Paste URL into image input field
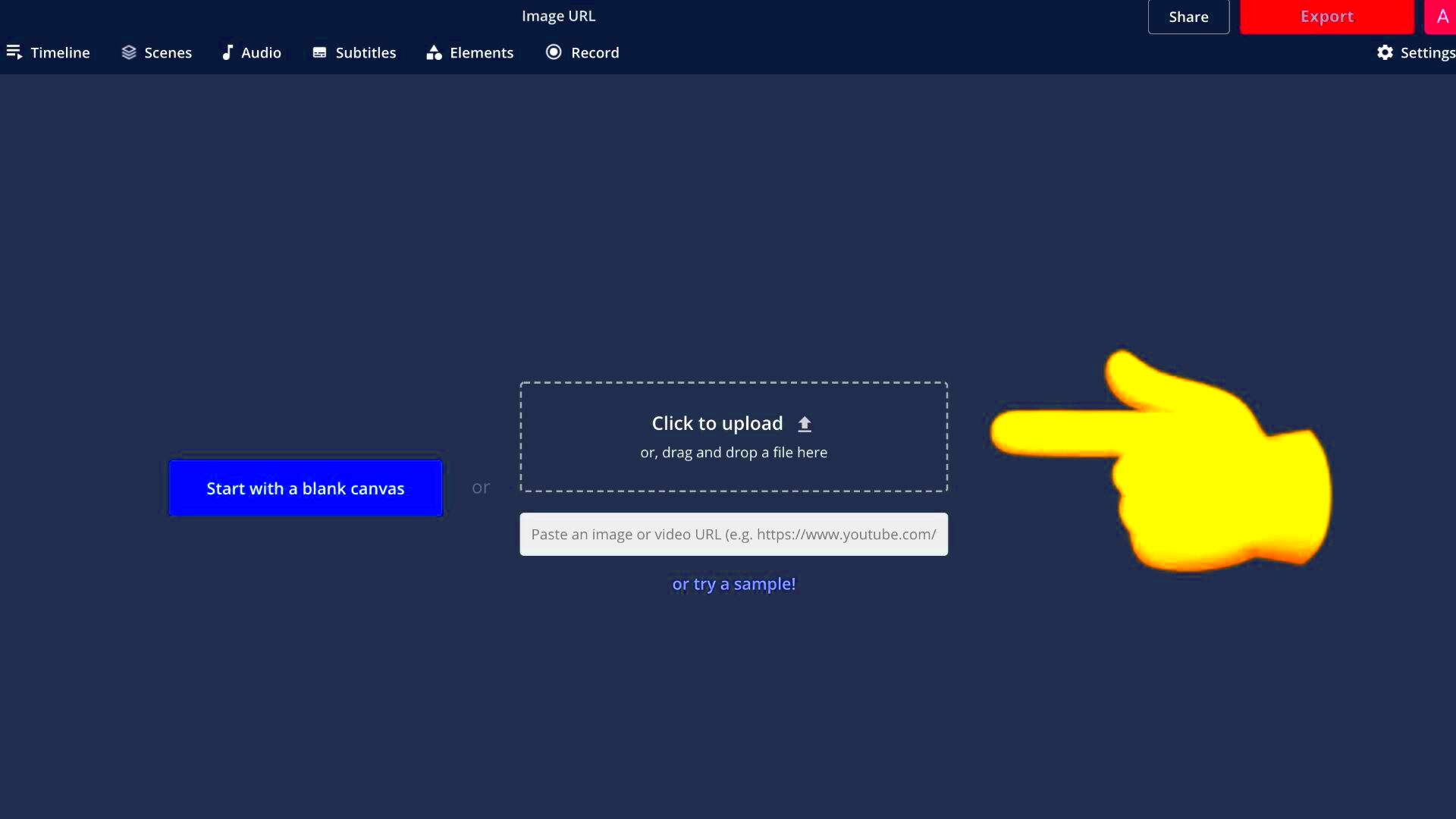Viewport: 1456px width, 819px height. (x=734, y=533)
